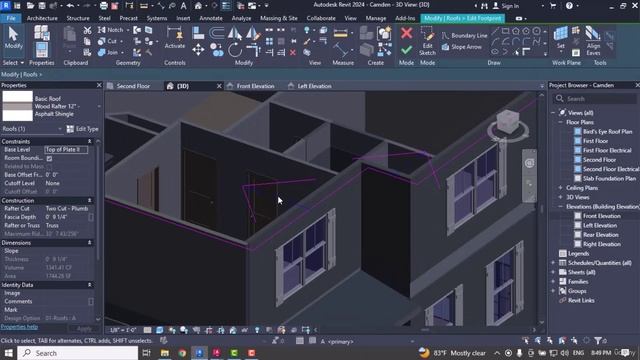The height and width of the screenshot is (360, 640).
Task: Open the Massing & Site ribbon tab
Action: [278, 18]
